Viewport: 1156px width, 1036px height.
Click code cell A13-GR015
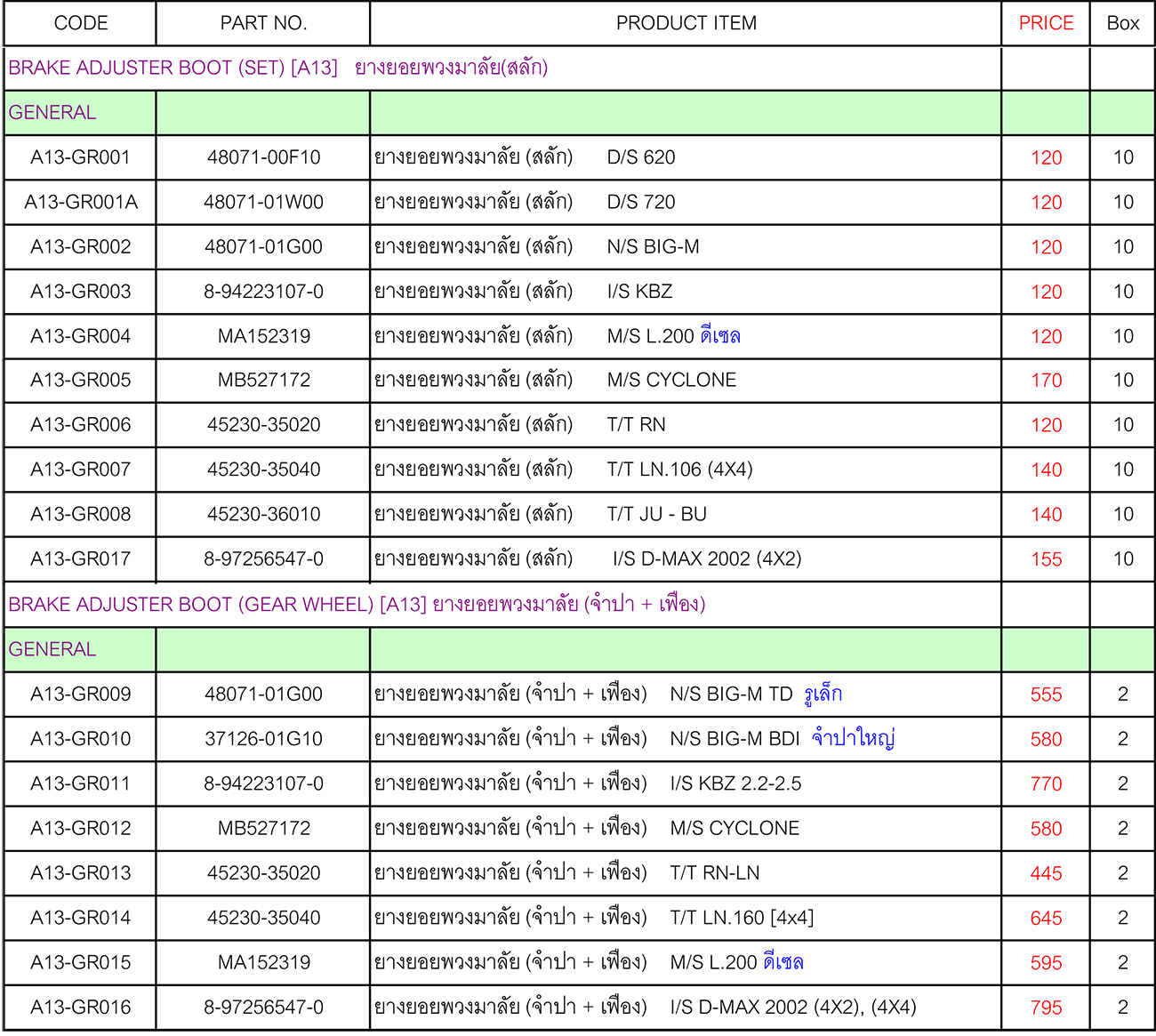[x=81, y=962]
